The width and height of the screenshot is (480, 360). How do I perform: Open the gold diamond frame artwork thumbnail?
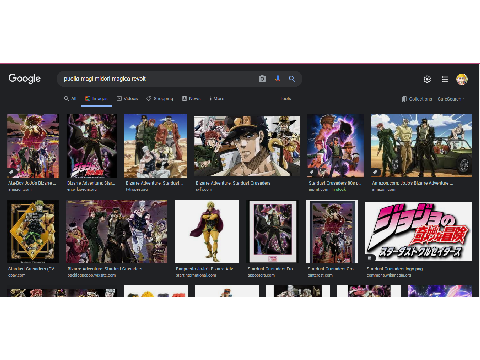[x=33, y=231]
